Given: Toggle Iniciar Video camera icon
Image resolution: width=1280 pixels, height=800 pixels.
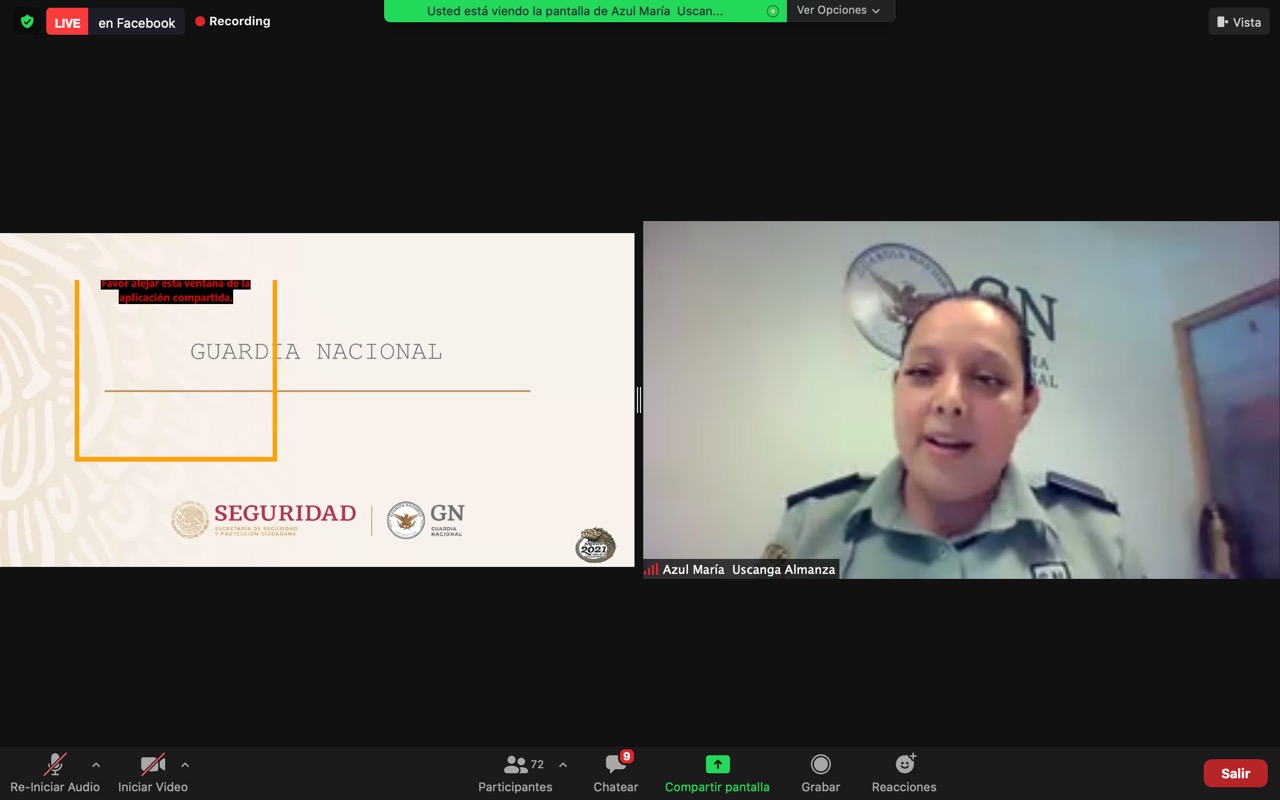Looking at the screenshot, I should coord(153,765).
